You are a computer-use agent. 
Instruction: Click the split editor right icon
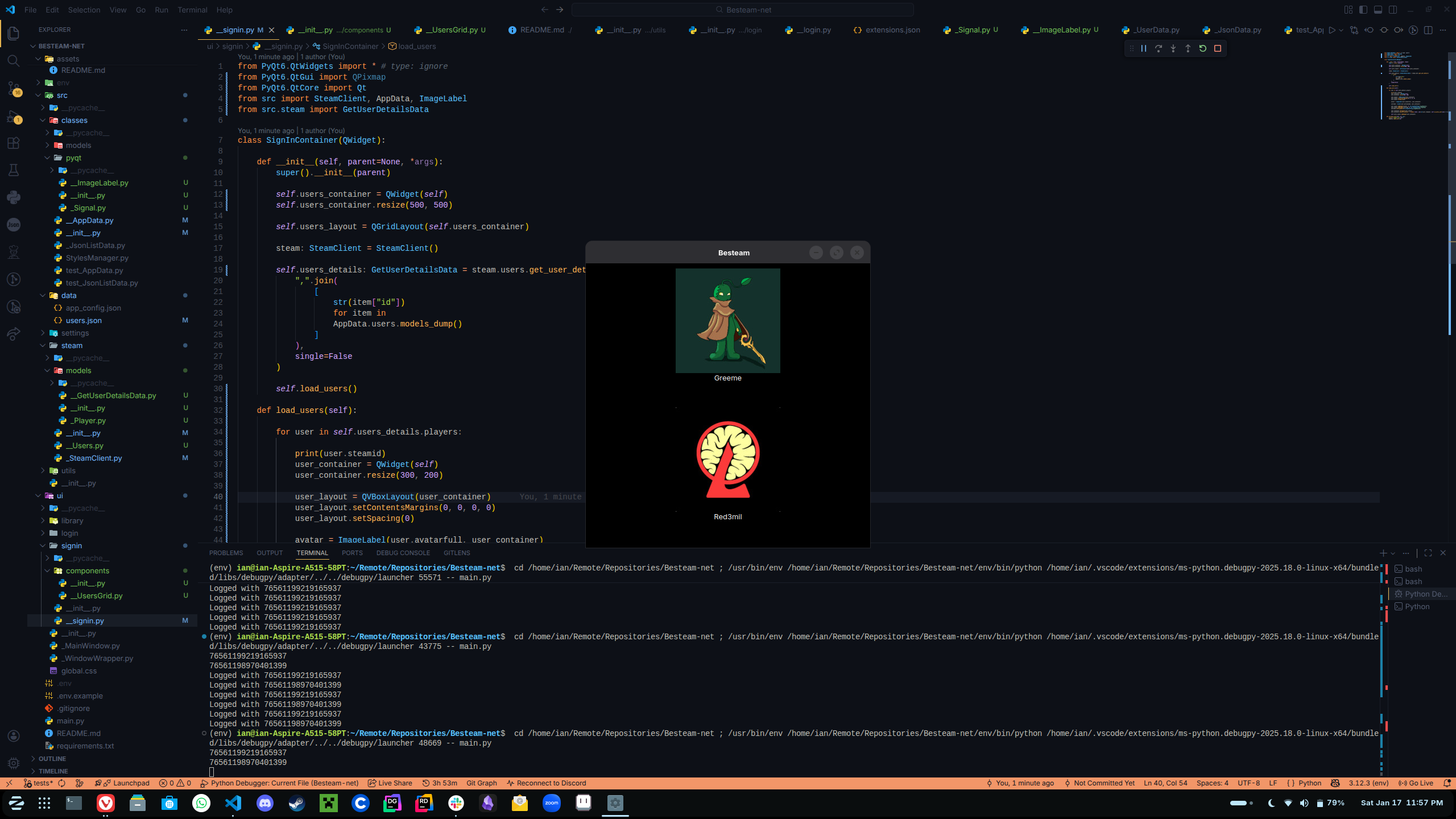(x=1428, y=30)
